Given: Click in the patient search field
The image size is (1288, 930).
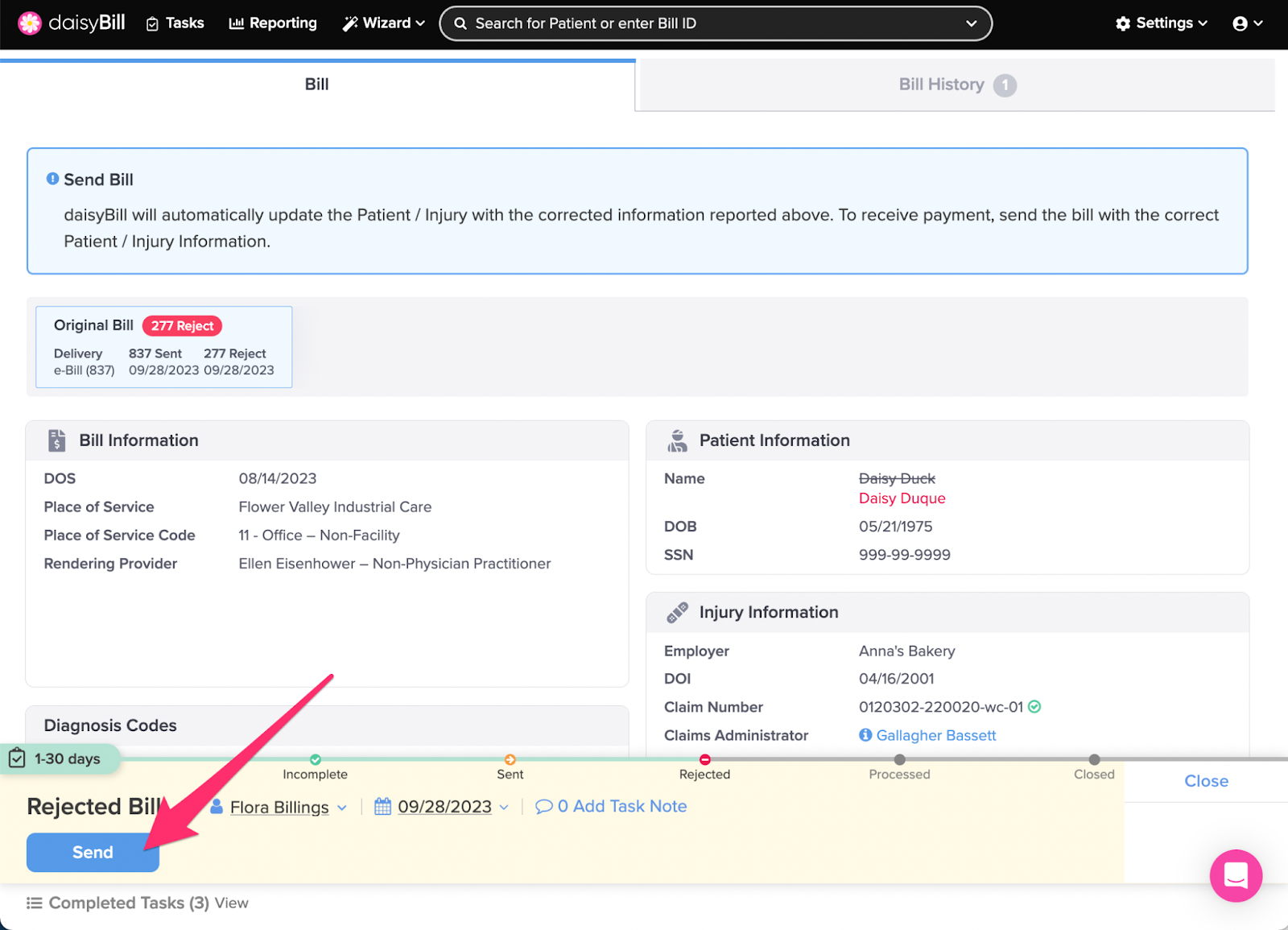Looking at the screenshot, I should [708, 23].
